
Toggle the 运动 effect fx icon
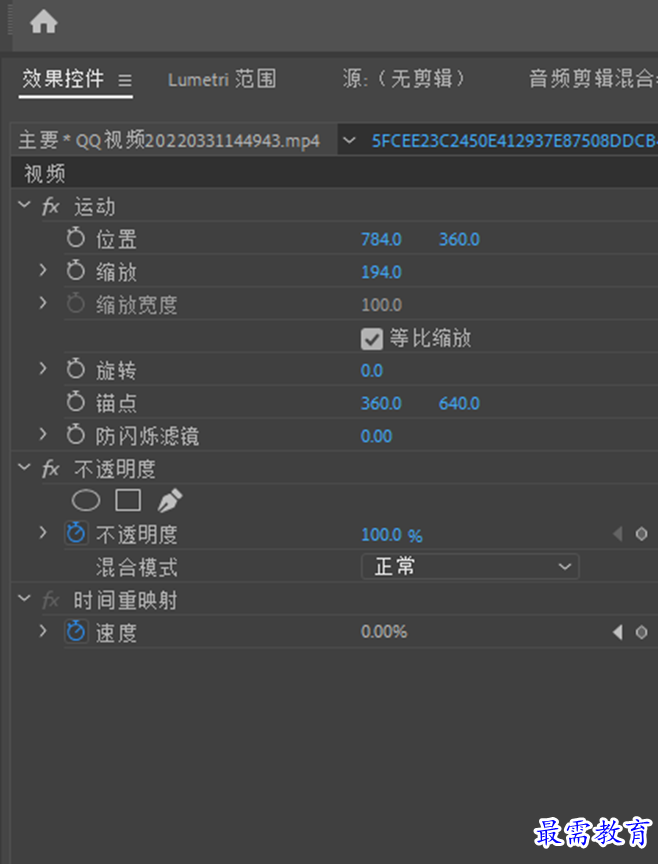click(50, 207)
